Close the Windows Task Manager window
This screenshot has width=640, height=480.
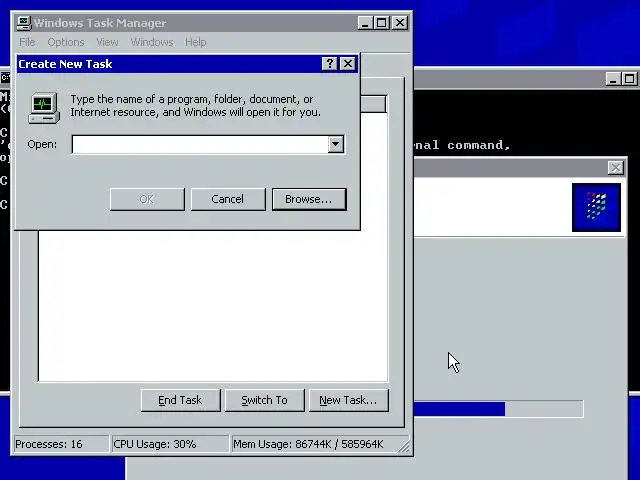pos(400,23)
